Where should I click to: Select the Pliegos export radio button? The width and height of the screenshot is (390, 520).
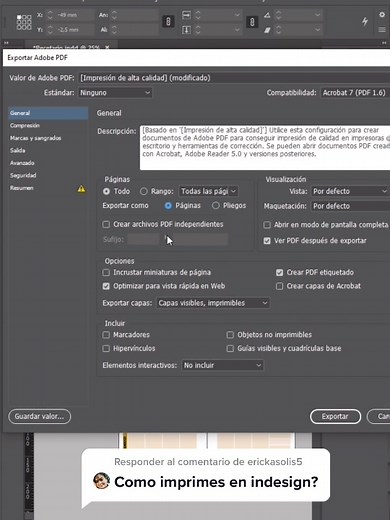[216, 206]
